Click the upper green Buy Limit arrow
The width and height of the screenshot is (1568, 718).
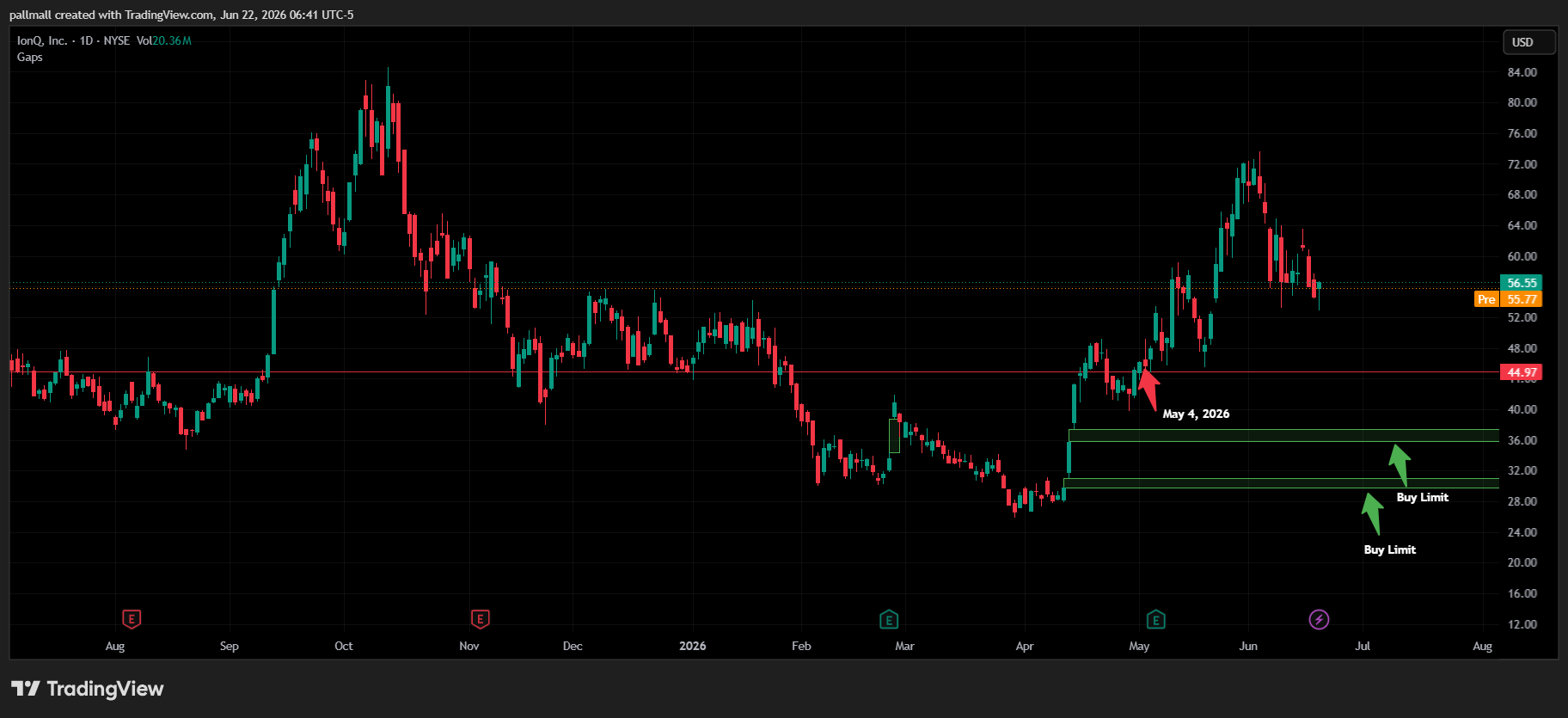click(x=1400, y=464)
